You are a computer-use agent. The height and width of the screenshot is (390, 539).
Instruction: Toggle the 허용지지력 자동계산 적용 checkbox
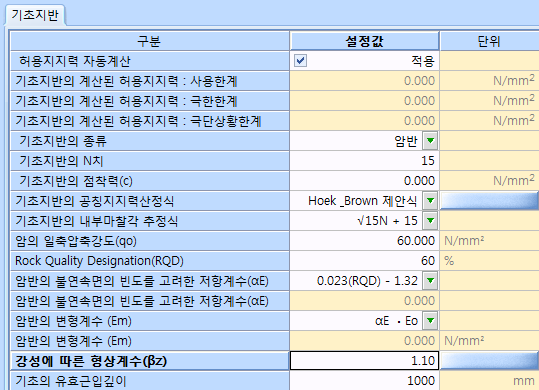(x=300, y=61)
